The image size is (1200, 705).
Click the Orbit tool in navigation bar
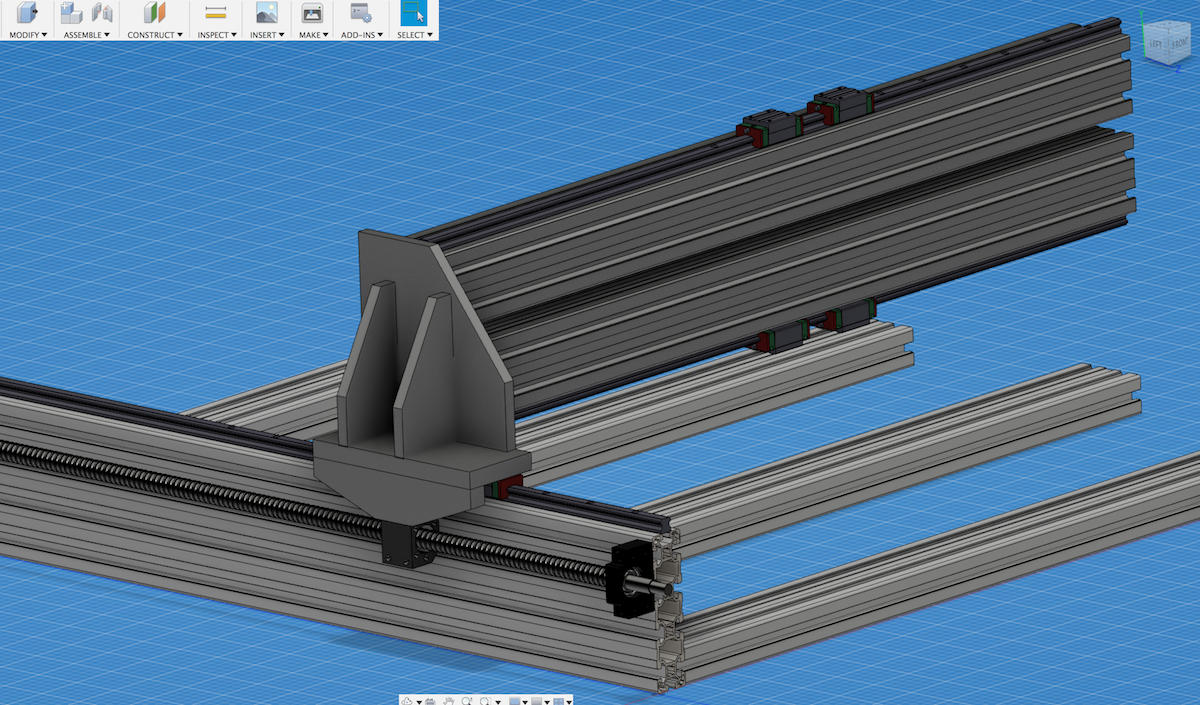tap(407, 702)
